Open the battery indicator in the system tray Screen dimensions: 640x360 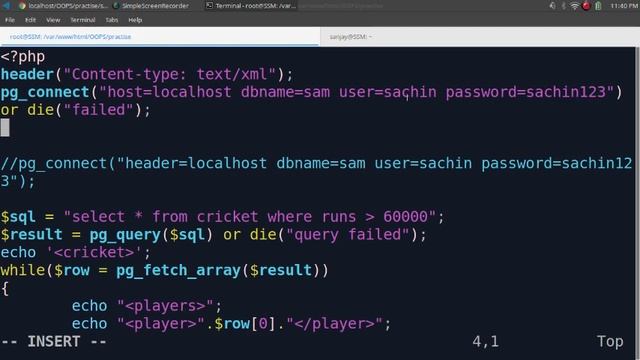click(598, 6)
